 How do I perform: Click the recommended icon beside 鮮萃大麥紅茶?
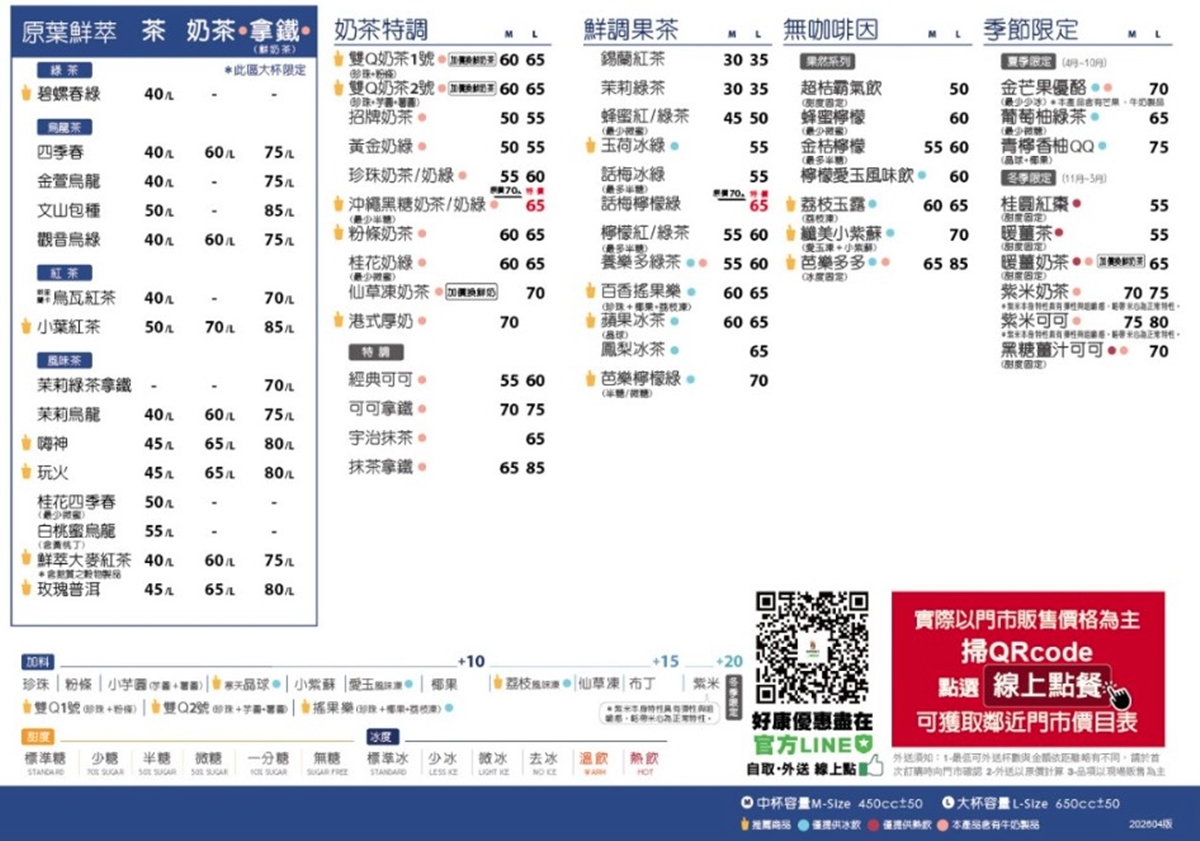tap(25, 558)
